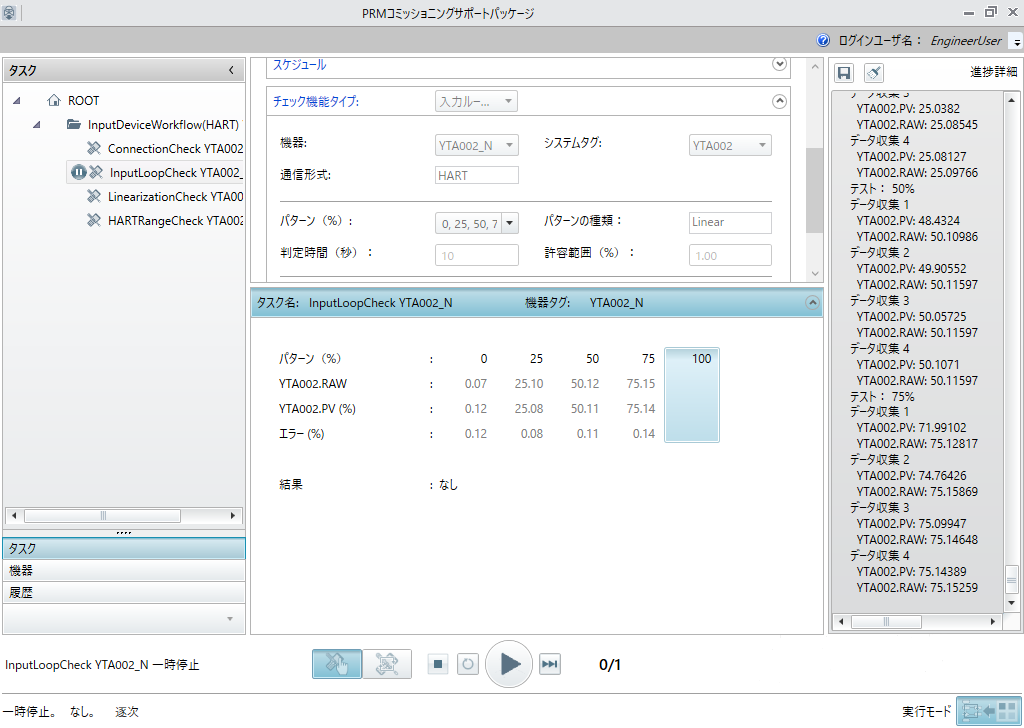Click the InputDeviceWorkflow(HART) folder icon
The height and width of the screenshot is (728, 1024).
(74, 124)
